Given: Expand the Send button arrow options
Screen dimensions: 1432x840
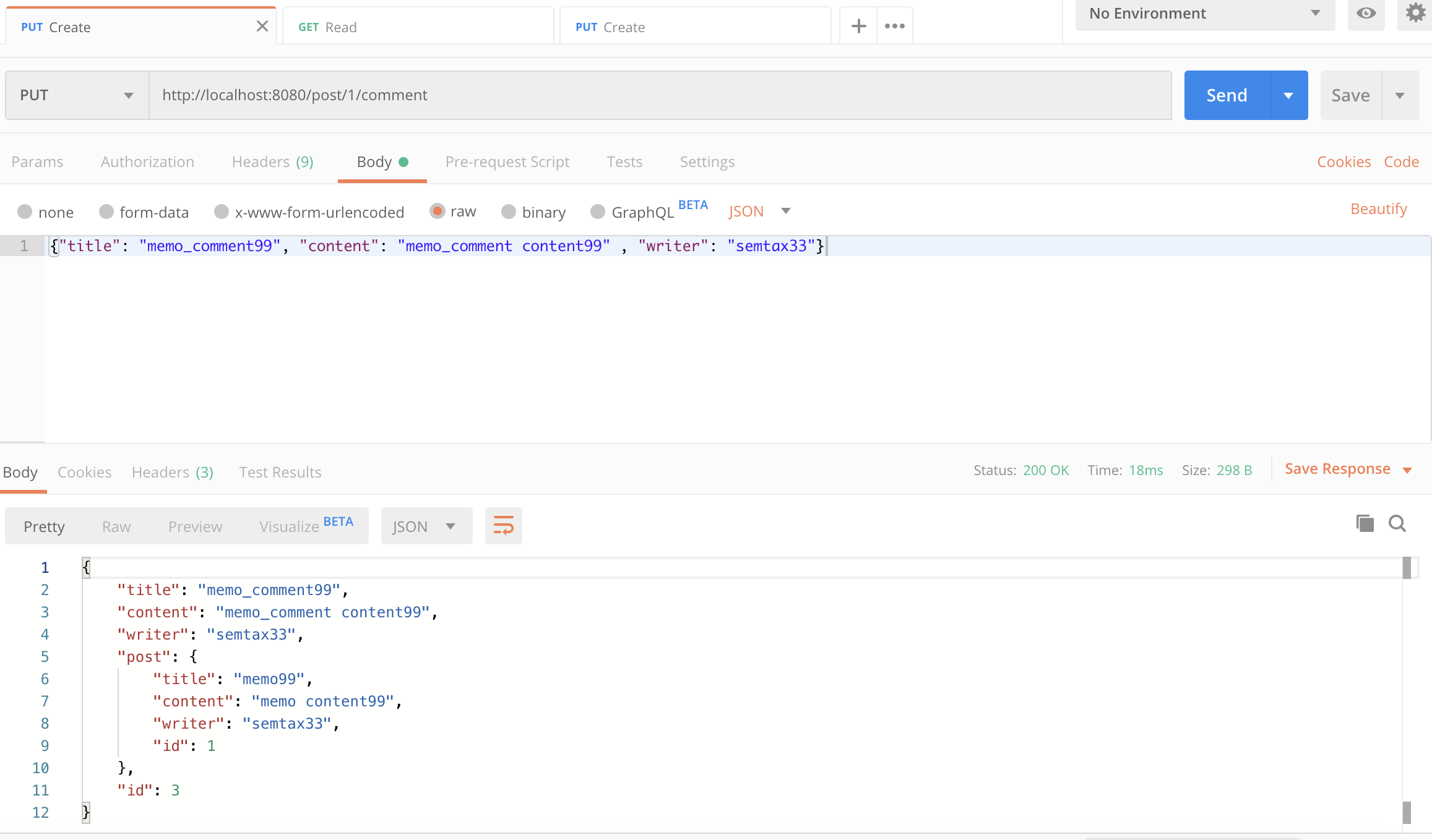Looking at the screenshot, I should 1288,95.
